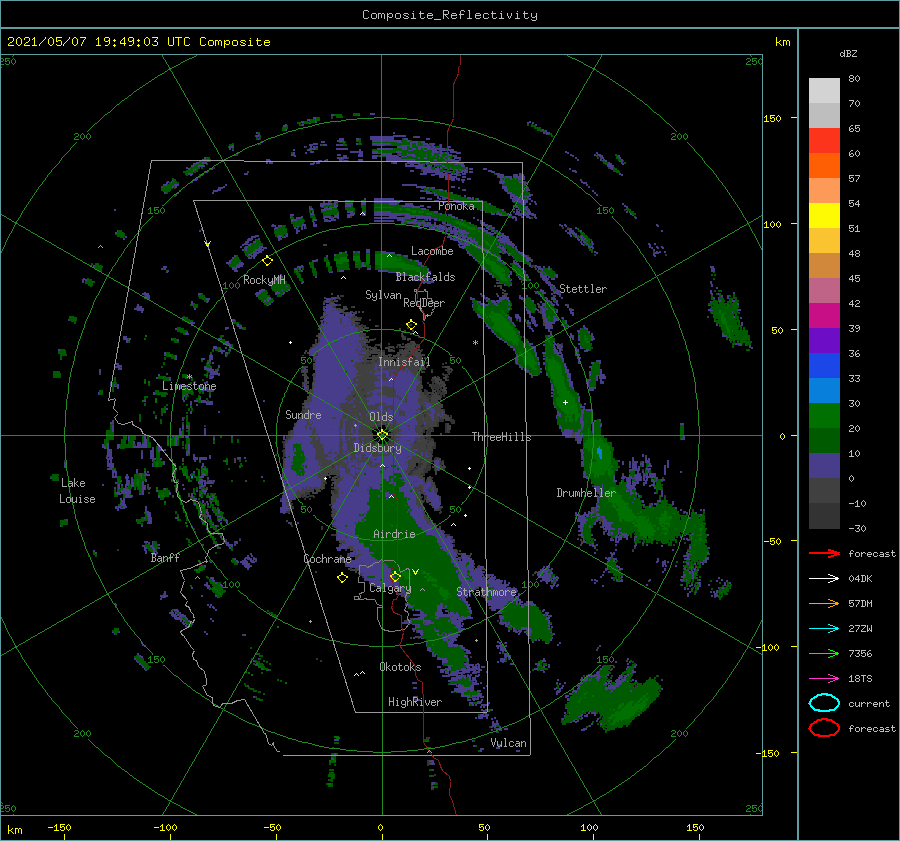The height and width of the screenshot is (841, 900).
Task: Click the orange 57DM arrow legend icon
Action: tap(824, 603)
